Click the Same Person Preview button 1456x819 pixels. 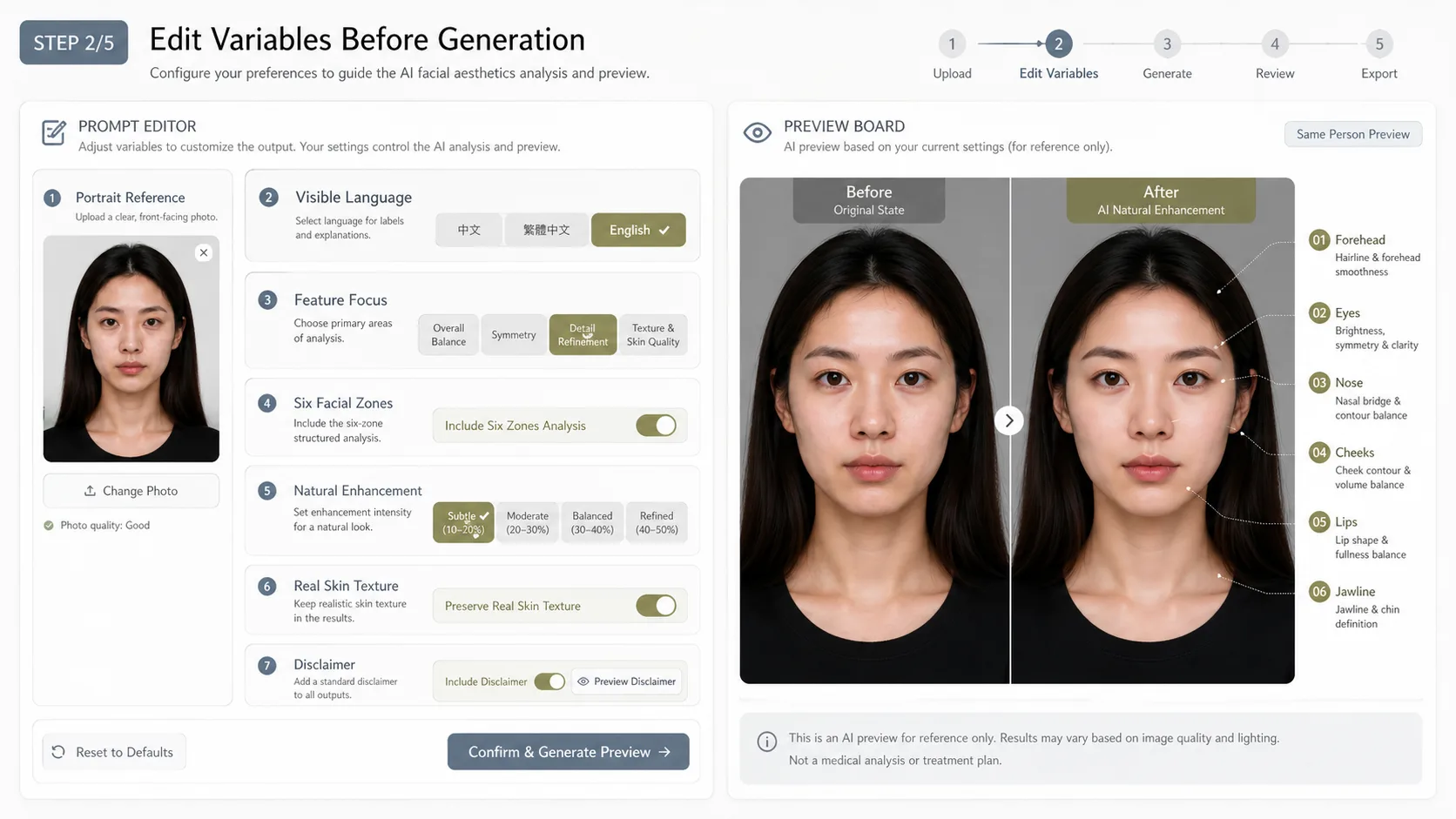click(x=1352, y=134)
